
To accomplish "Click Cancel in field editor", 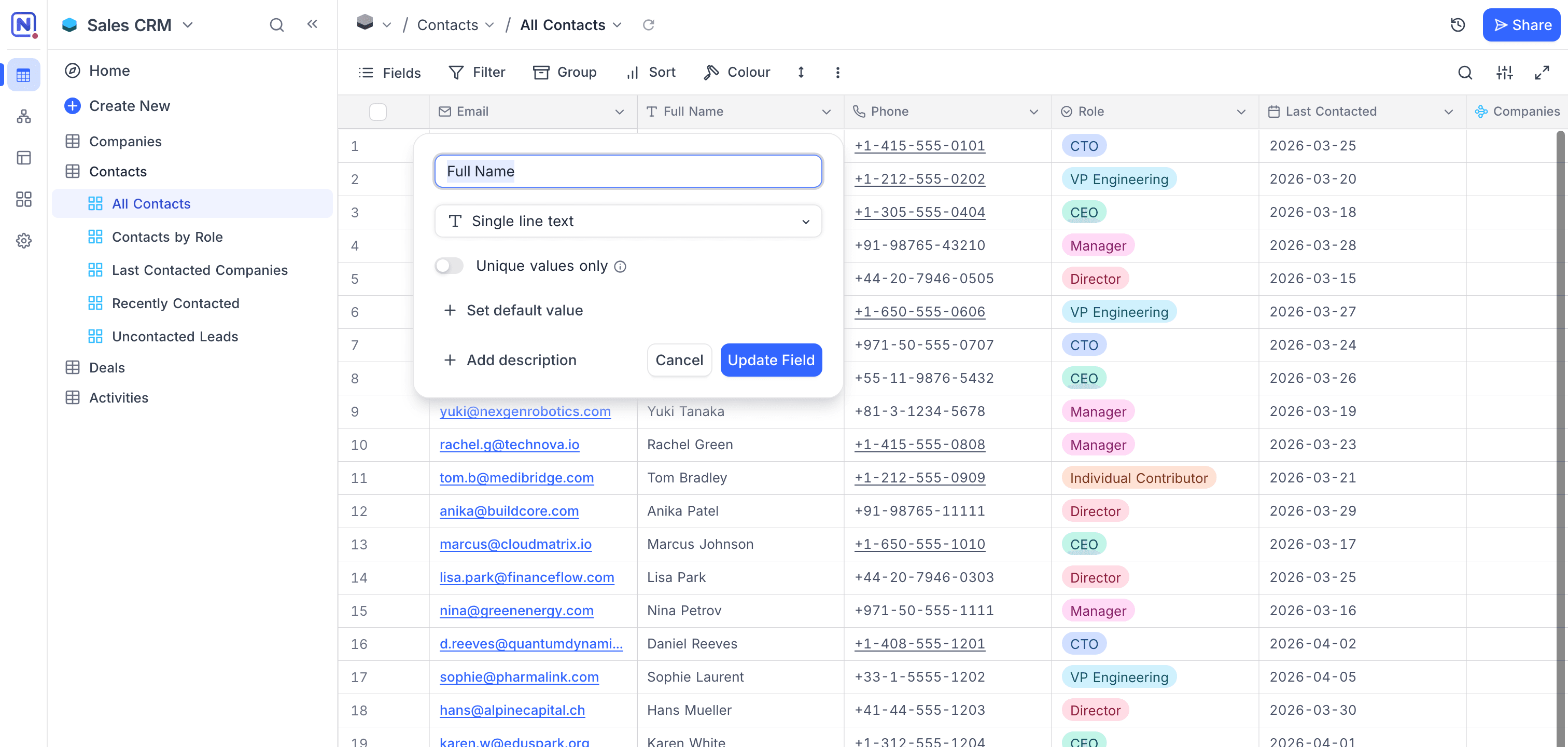I will click(x=679, y=360).
